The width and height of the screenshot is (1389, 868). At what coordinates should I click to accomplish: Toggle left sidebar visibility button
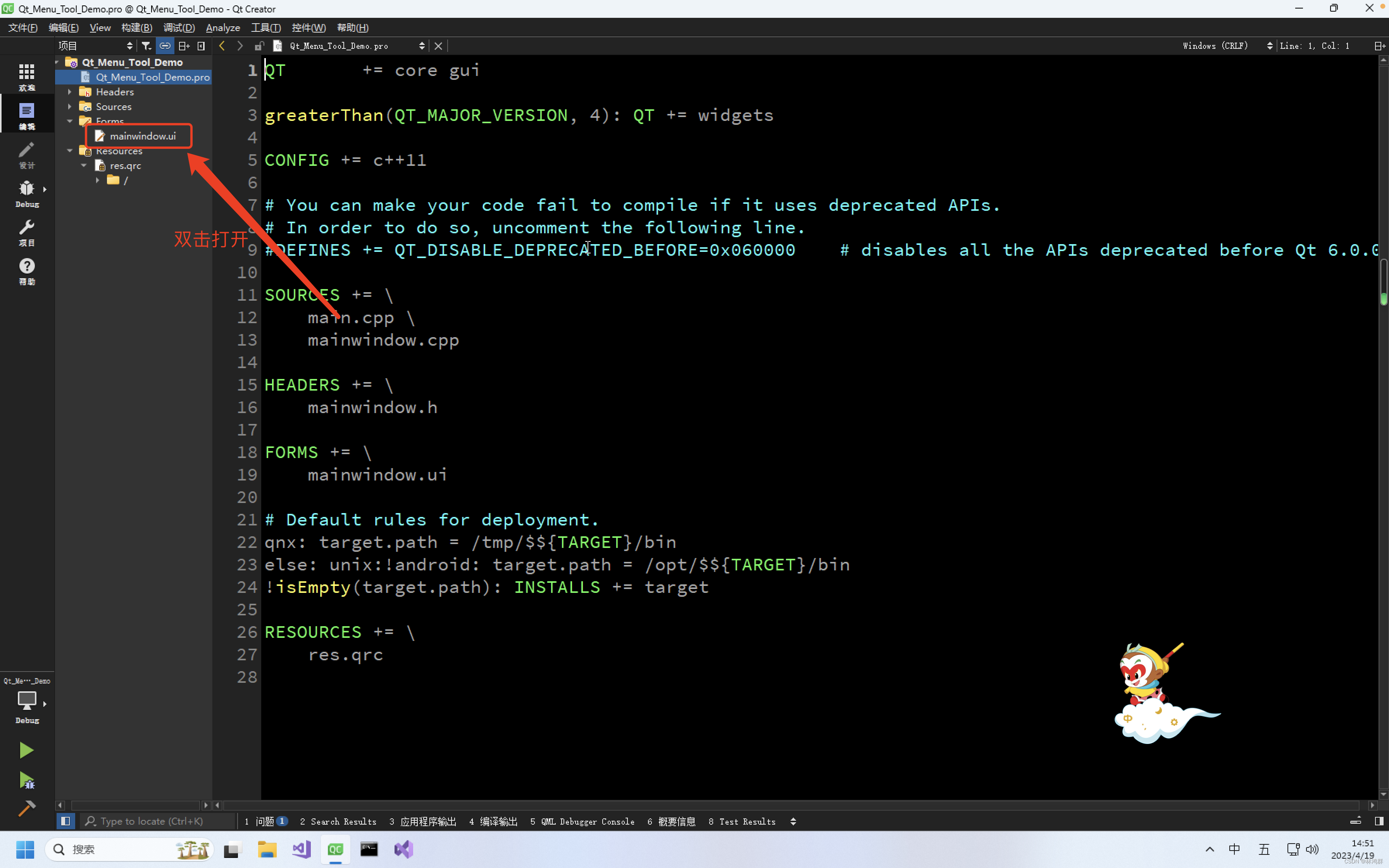(x=65, y=821)
